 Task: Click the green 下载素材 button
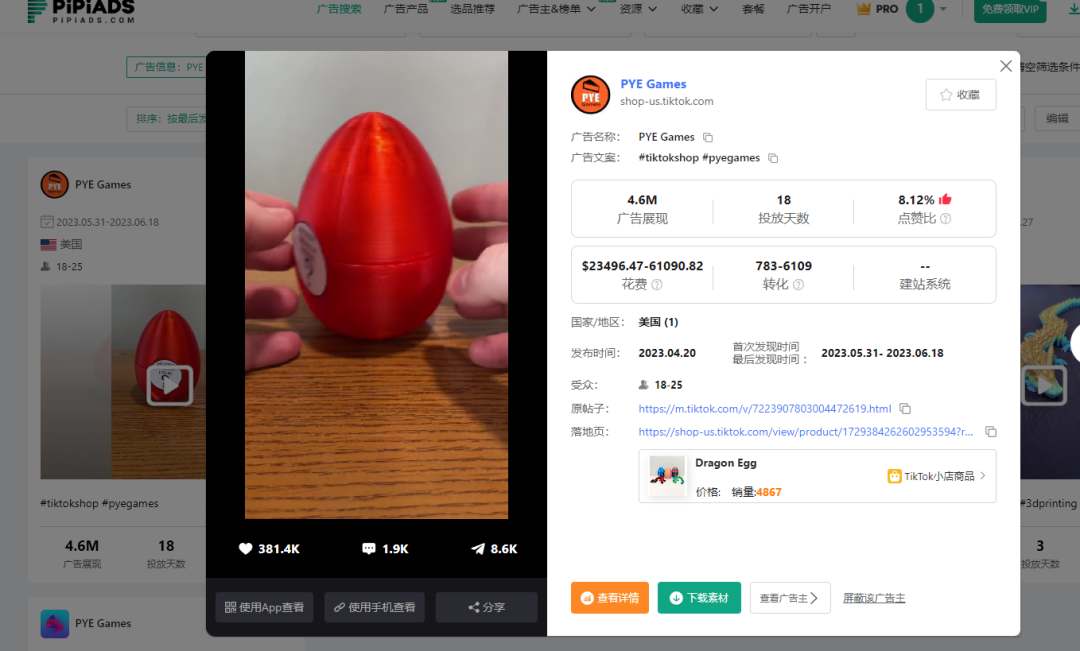[x=699, y=597]
